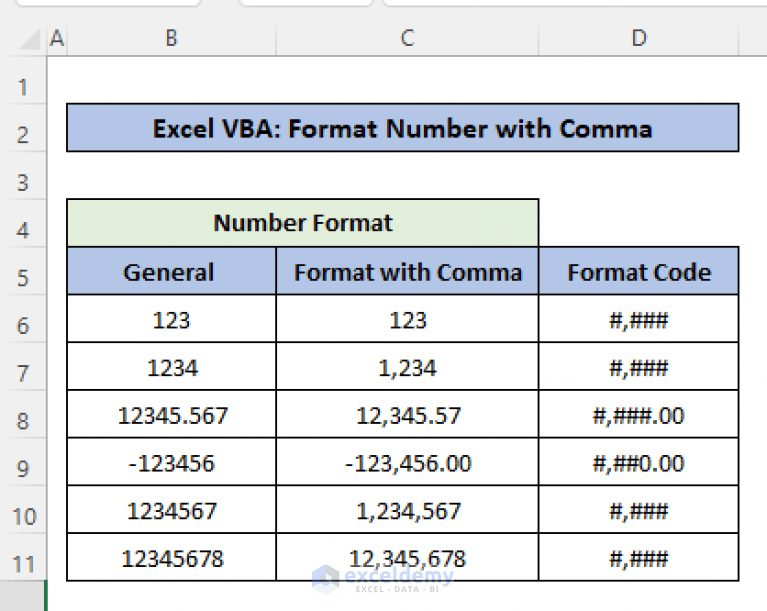Select format code #,###.00 cell
The width and height of the screenshot is (767, 611).
tap(638, 414)
